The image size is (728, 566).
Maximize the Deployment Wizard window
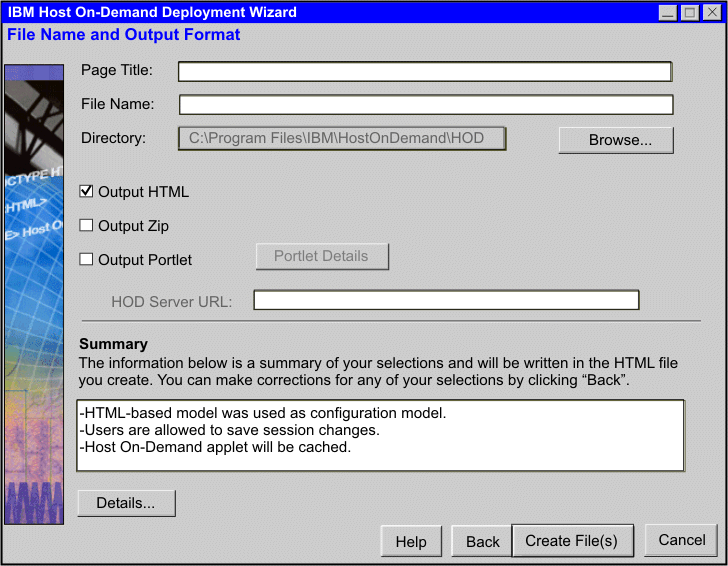click(x=690, y=12)
